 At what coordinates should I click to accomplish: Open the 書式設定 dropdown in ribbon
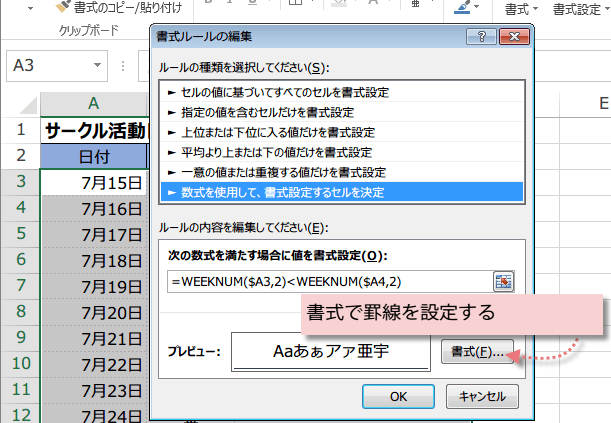(581, 9)
